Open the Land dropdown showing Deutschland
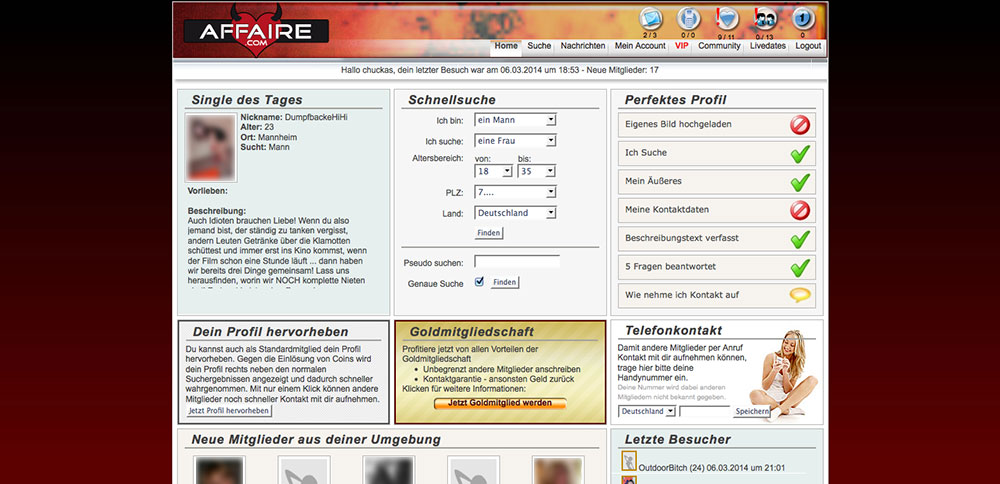The image size is (1000, 484). 515,213
